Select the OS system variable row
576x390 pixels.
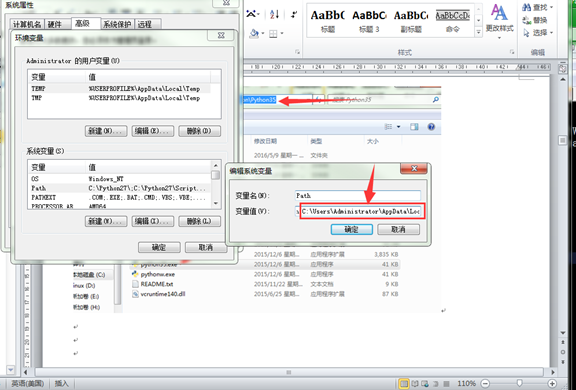[x=120, y=179]
